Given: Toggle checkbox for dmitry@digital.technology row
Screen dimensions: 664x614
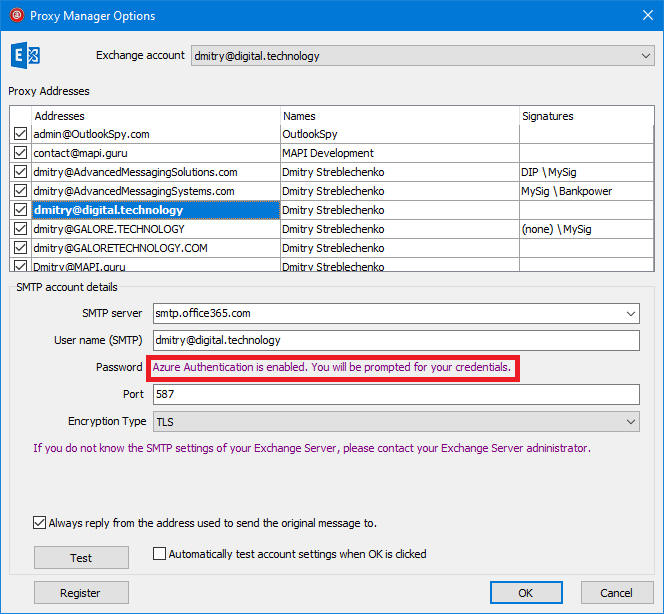Looking at the screenshot, I should click(x=20, y=210).
